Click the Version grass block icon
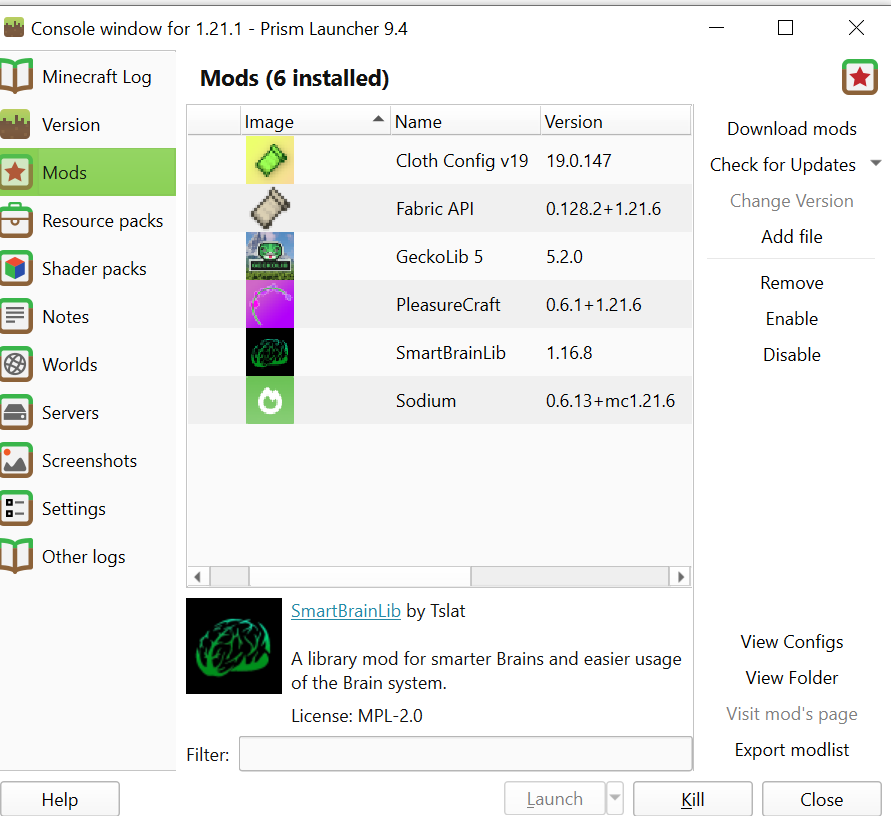Viewport: 891px width, 816px height. (15, 124)
